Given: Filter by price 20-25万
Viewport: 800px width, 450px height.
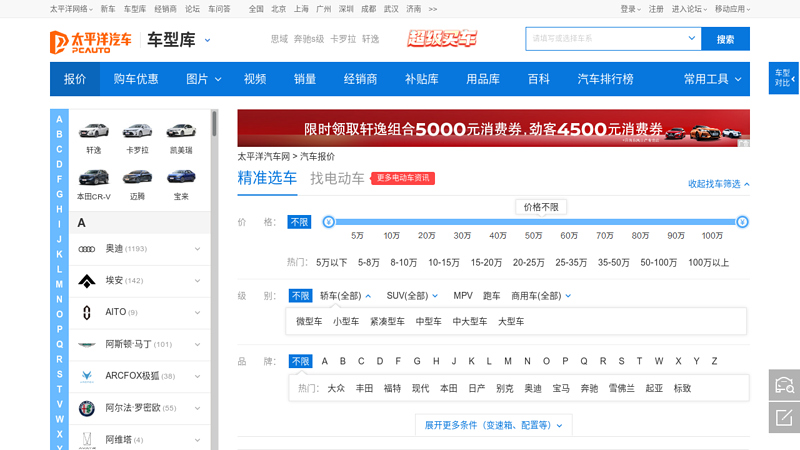Looking at the screenshot, I should click(529, 263).
